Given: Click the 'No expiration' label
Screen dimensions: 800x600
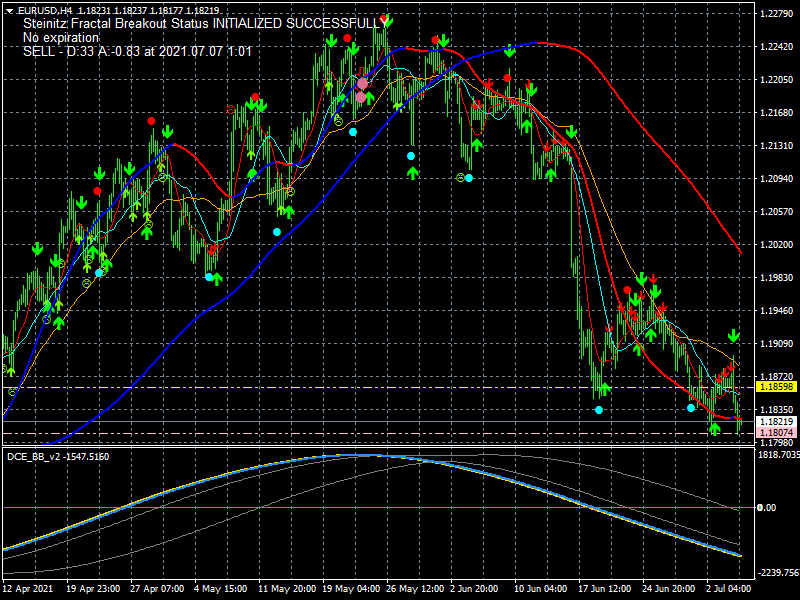Looking at the screenshot, I should point(61,38).
